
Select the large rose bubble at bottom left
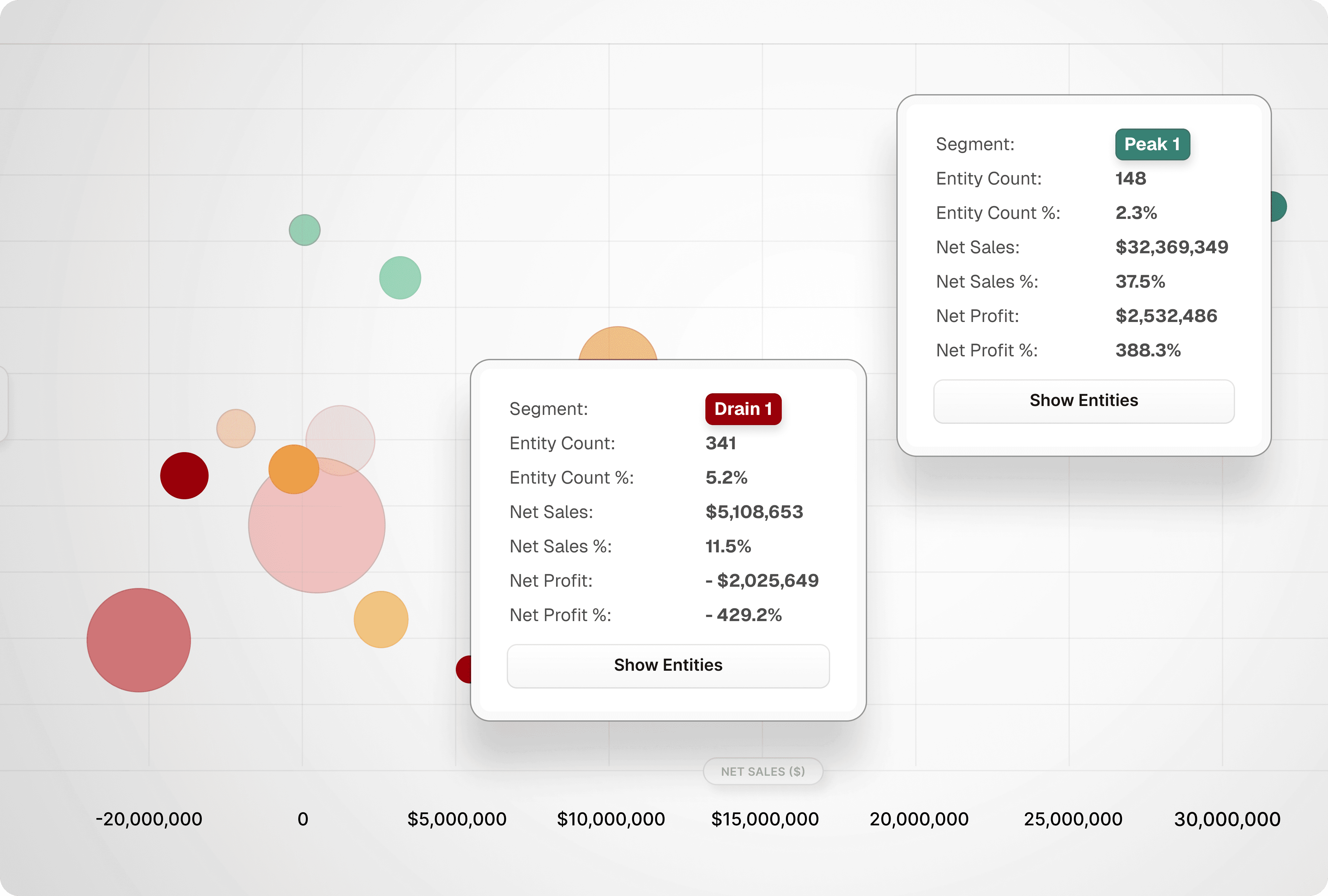[x=139, y=640]
